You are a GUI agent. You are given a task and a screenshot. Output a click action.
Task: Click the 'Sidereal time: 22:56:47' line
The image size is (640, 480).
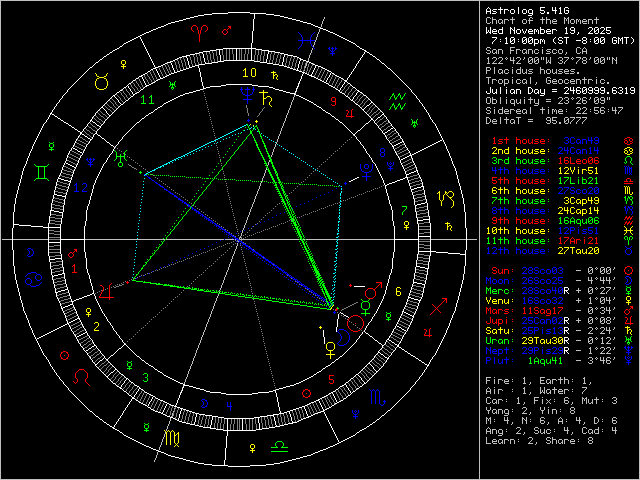click(554, 111)
